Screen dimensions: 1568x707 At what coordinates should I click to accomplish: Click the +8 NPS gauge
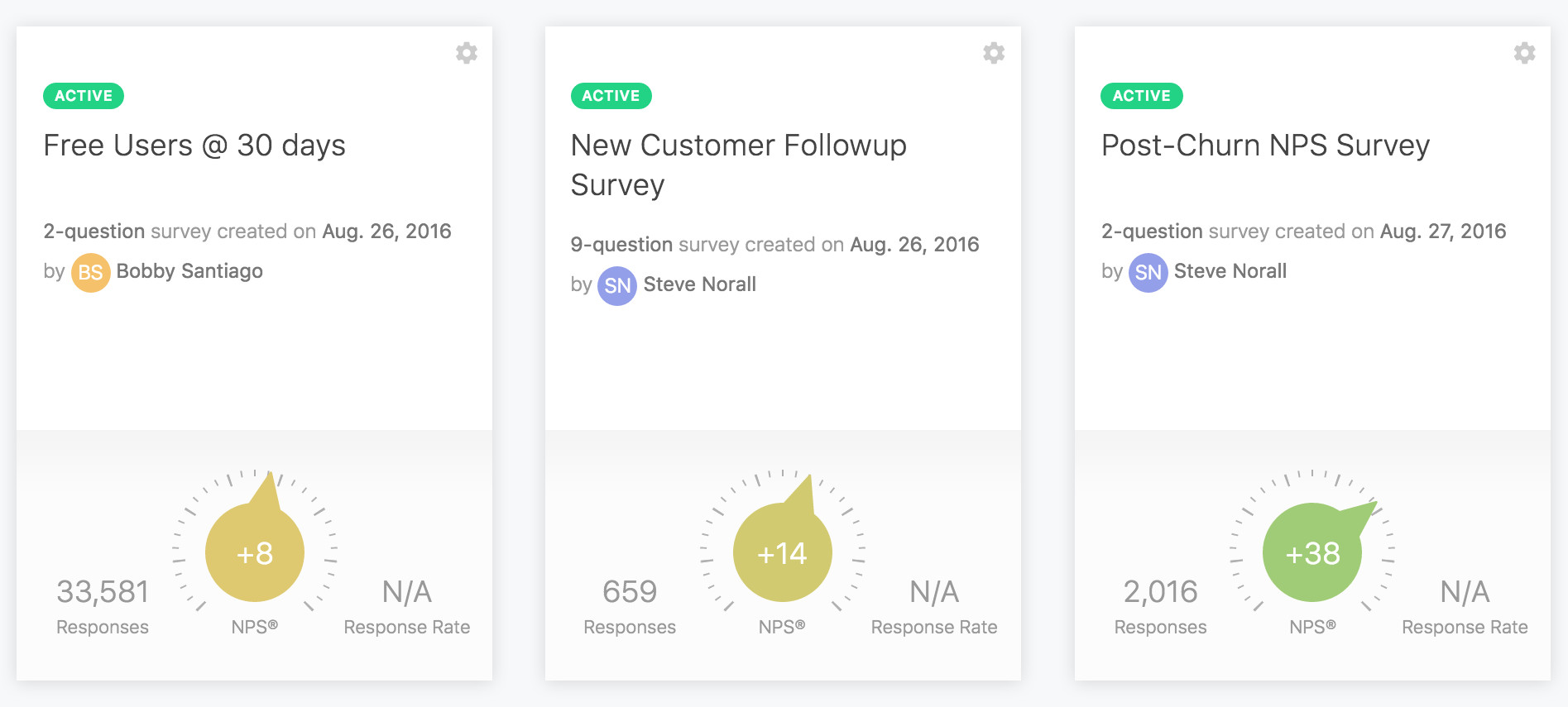[x=255, y=552]
